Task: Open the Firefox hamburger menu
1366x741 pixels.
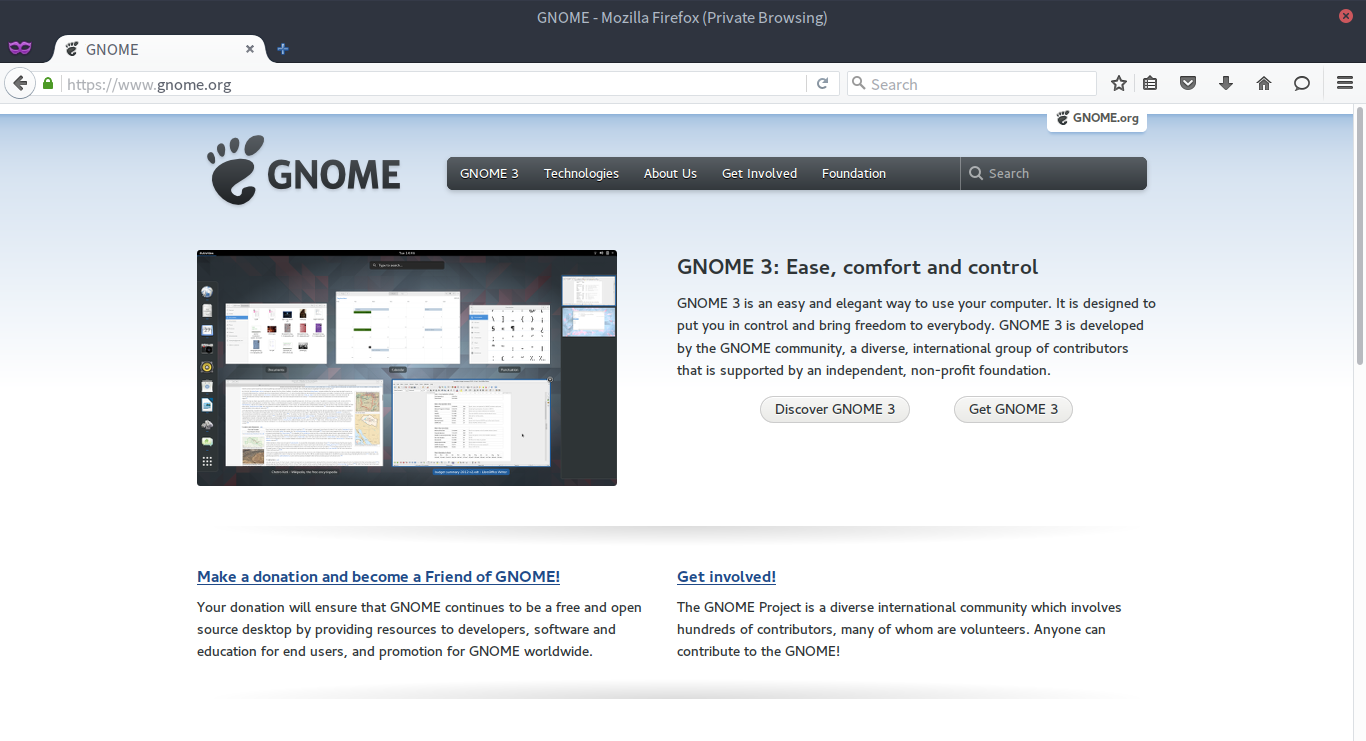Action: click(x=1345, y=84)
